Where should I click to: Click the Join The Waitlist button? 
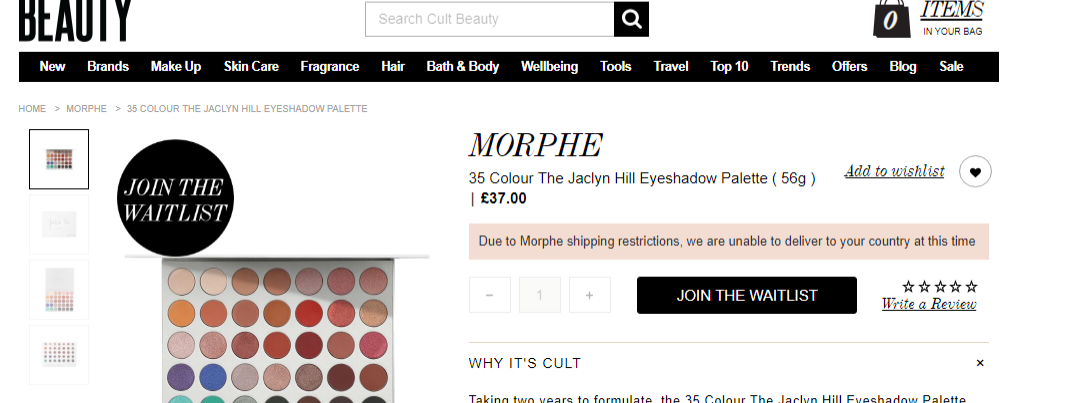[x=747, y=295]
